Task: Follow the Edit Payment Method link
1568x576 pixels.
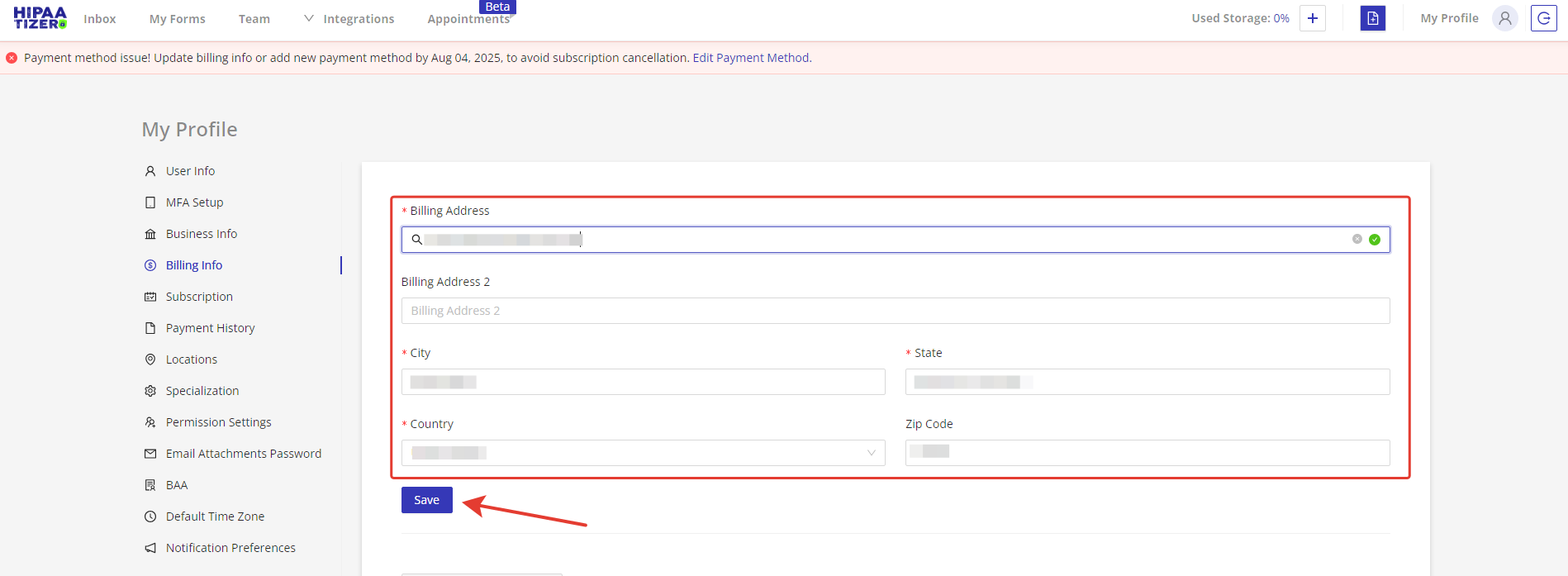Action: click(750, 58)
